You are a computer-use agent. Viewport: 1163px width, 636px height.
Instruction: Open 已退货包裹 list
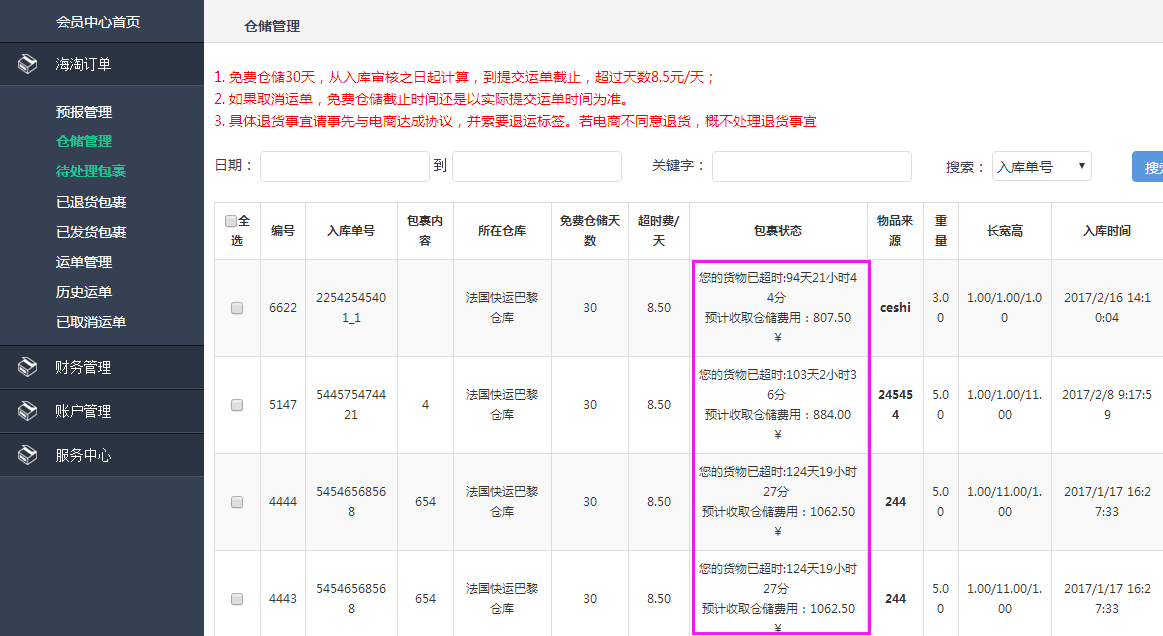coord(91,202)
